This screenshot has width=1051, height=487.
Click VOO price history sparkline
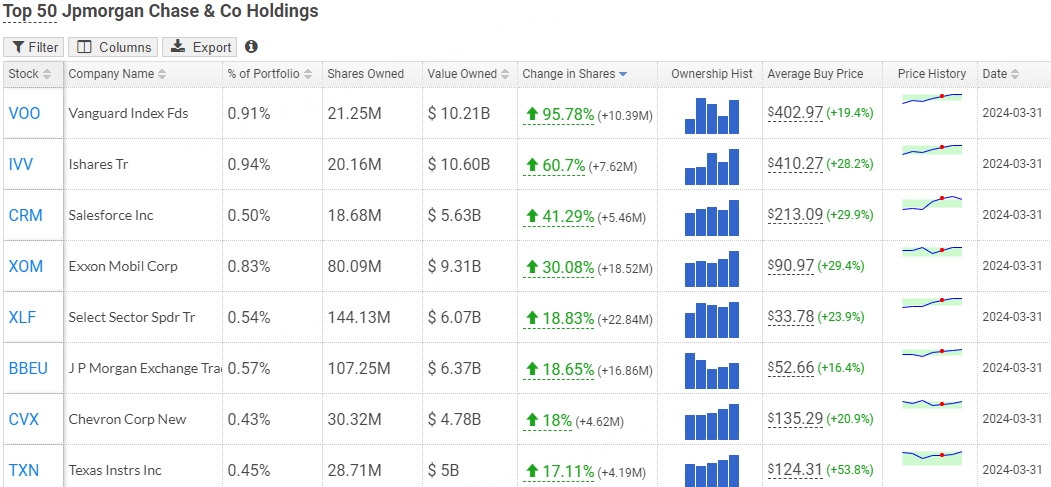click(x=932, y=98)
